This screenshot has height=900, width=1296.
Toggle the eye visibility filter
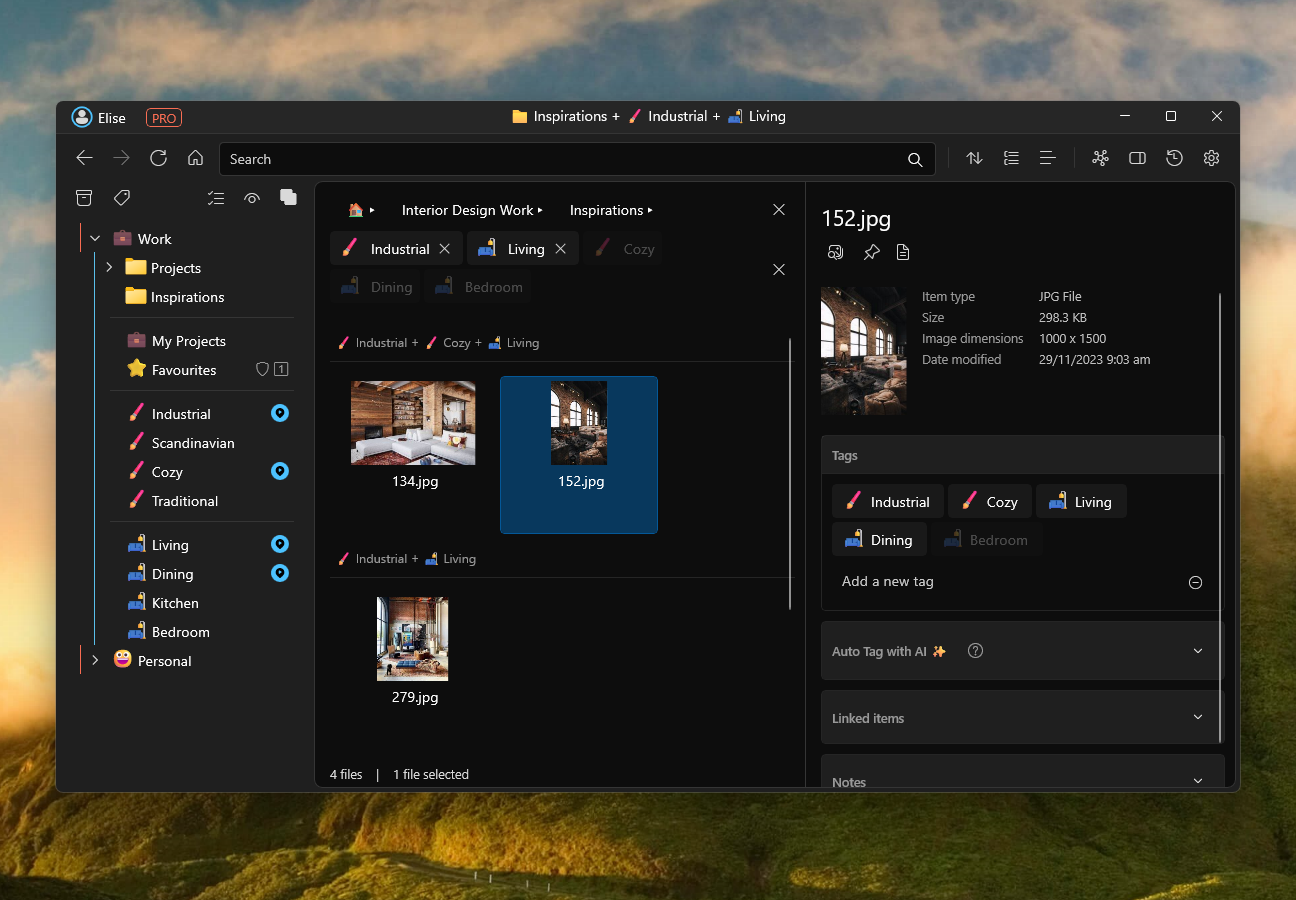pos(252,198)
